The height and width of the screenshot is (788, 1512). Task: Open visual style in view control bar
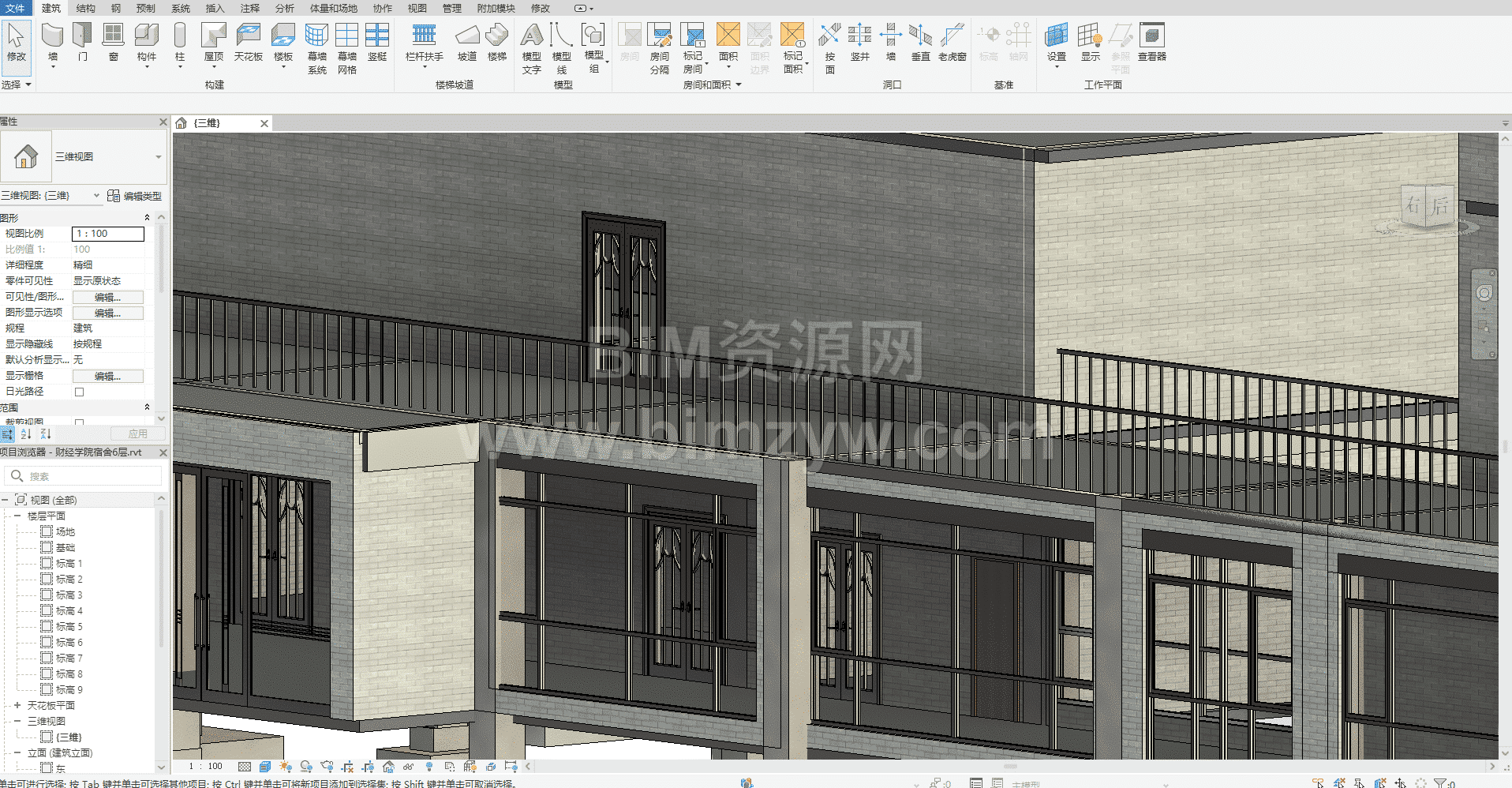[x=265, y=767]
